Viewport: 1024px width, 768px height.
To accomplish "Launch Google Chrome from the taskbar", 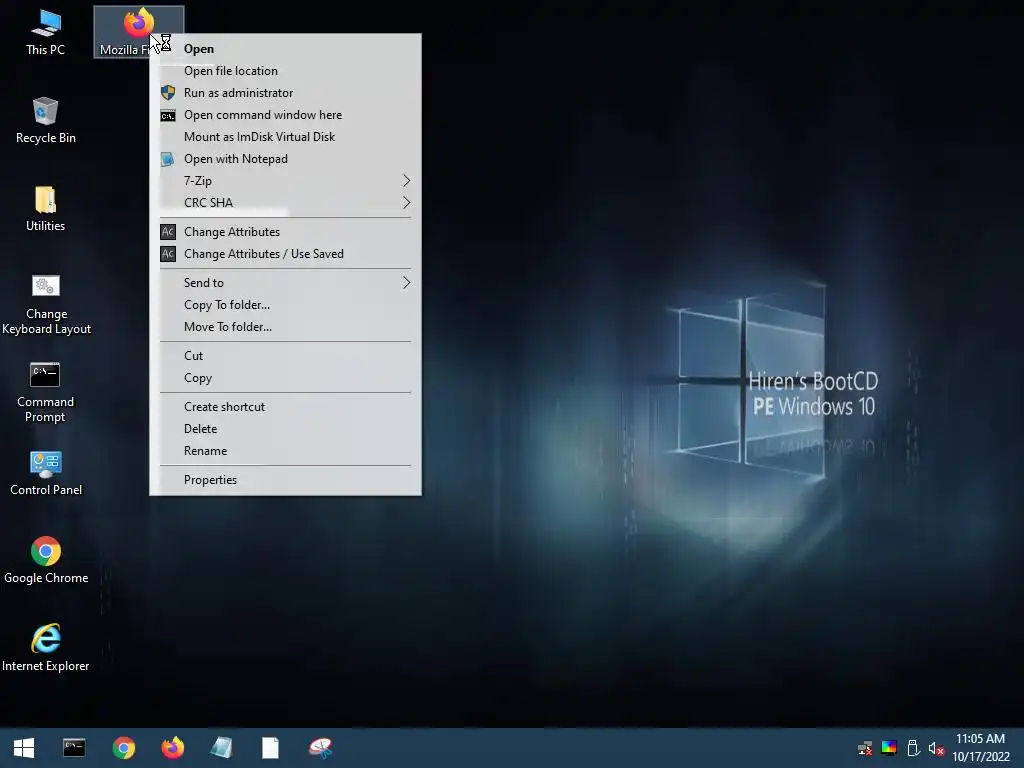I will click(x=123, y=748).
